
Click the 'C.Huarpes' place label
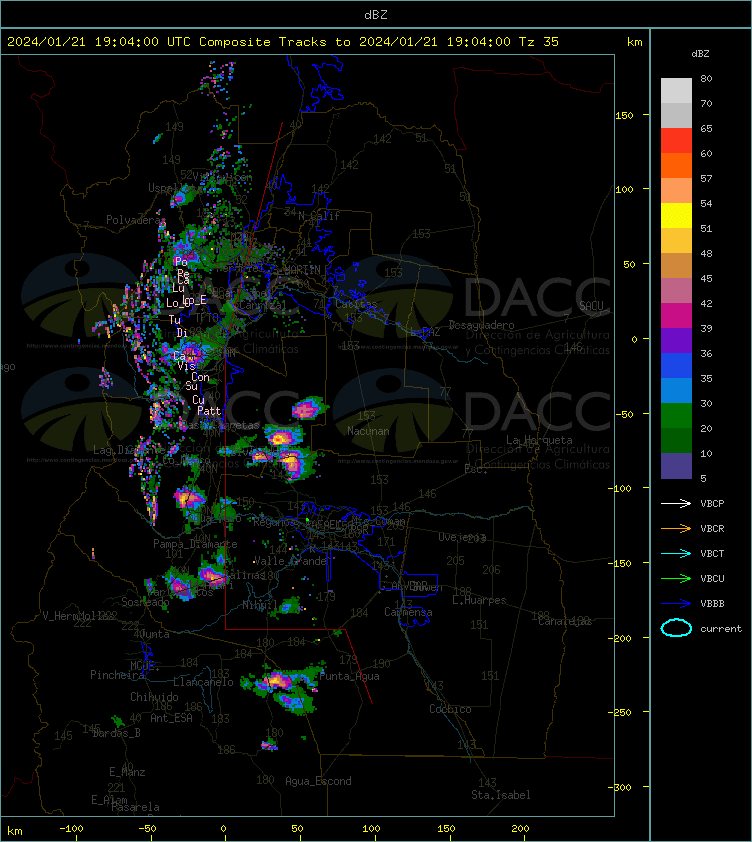tap(479, 600)
